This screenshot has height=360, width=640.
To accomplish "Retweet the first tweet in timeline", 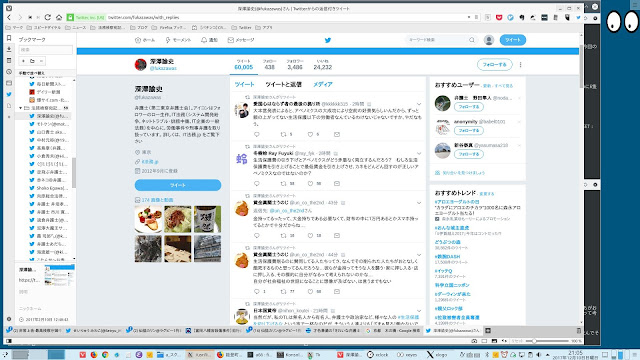I will pyautogui.click(x=283, y=134).
